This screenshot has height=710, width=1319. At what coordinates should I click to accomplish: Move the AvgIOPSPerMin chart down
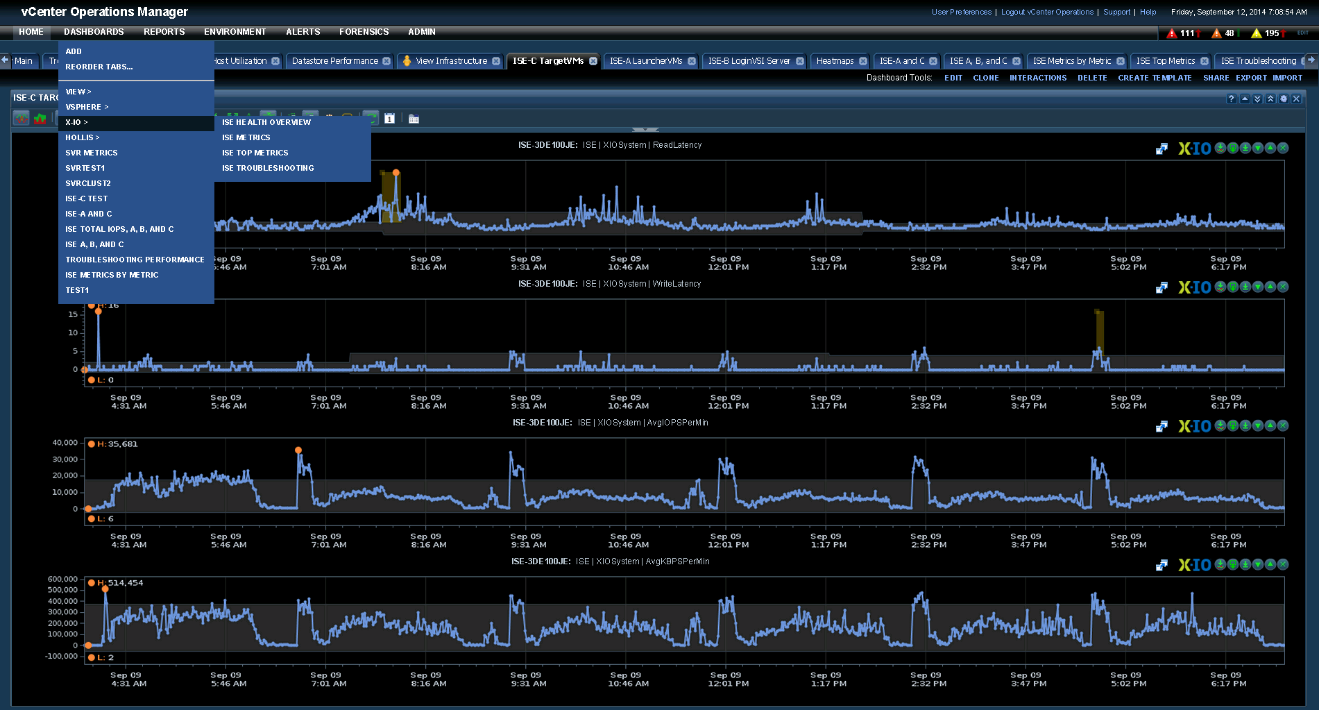1258,425
